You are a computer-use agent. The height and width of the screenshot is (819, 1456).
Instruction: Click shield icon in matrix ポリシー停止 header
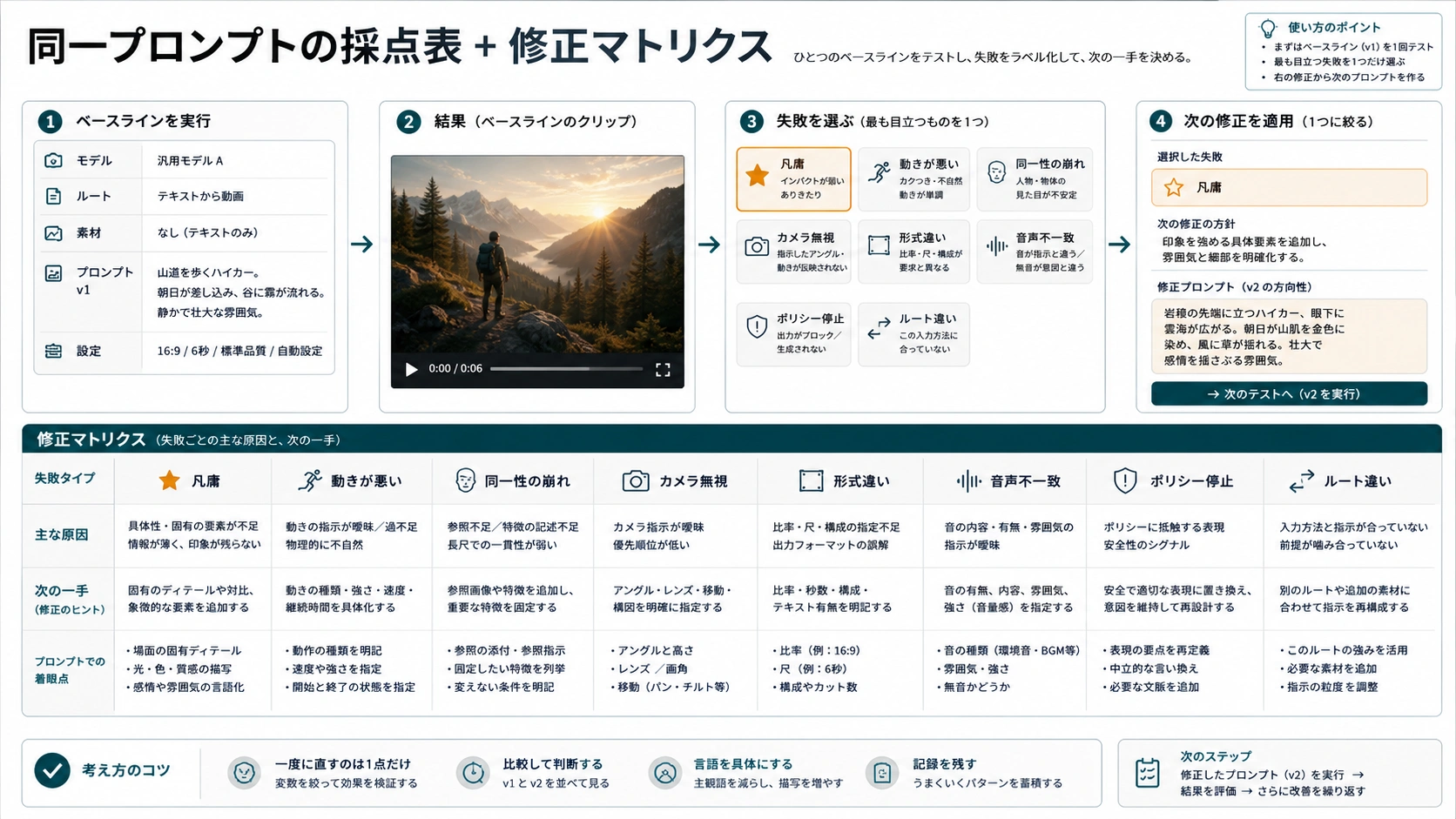[x=1125, y=480]
